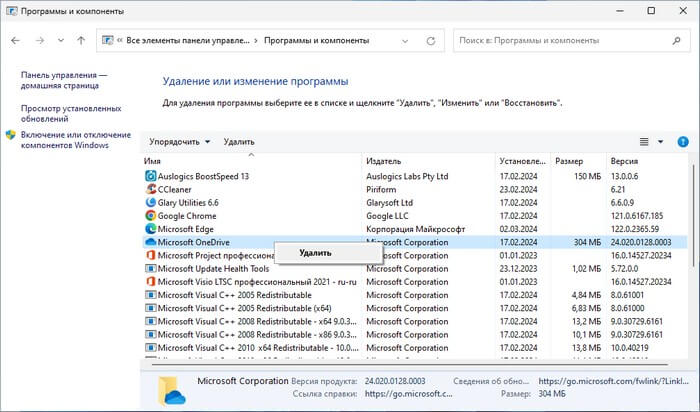This screenshot has width=700, height=412.
Task: Click version 121.0.6167.185 cell
Action: point(637,216)
